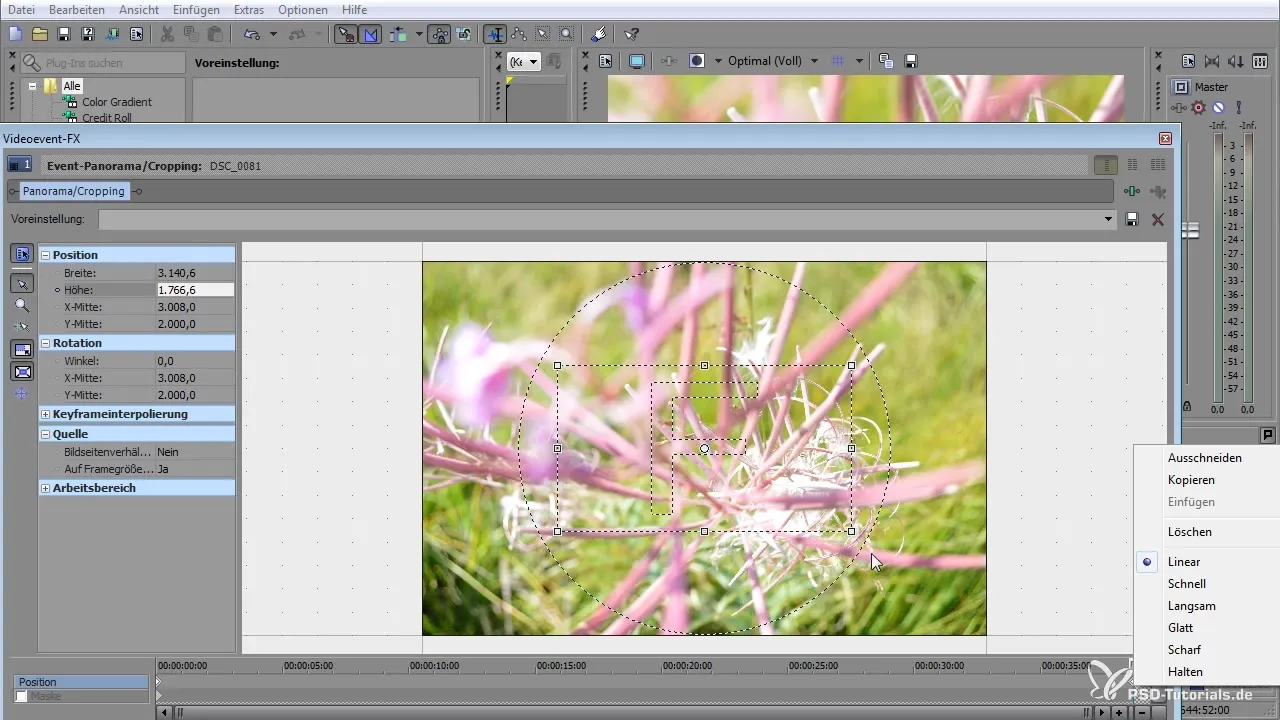This screenshot has width=1280, height=720.
Task: Click the Breite value 3.140,6
Action: click(195, 273)
